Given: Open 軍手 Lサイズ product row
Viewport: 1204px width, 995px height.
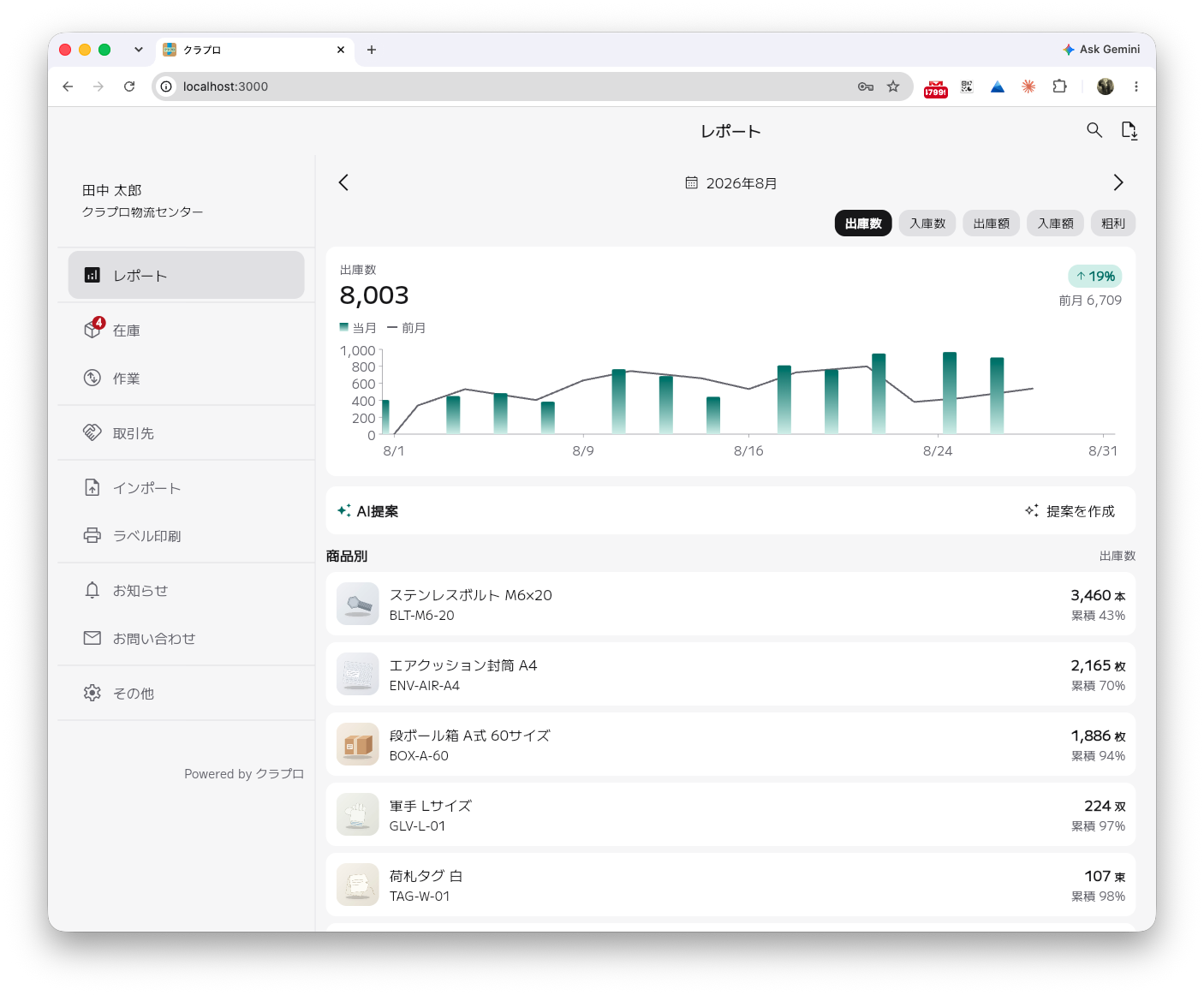Looking at the screenshot, I should pos(730,815).
